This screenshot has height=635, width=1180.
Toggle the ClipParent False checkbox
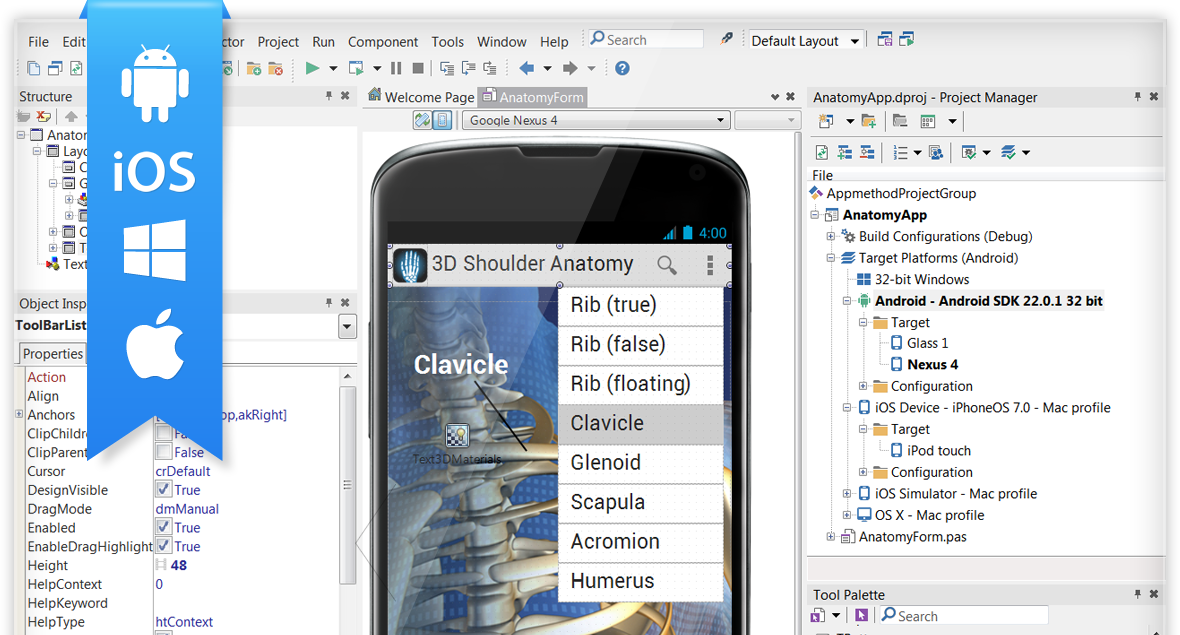[163, 451]
